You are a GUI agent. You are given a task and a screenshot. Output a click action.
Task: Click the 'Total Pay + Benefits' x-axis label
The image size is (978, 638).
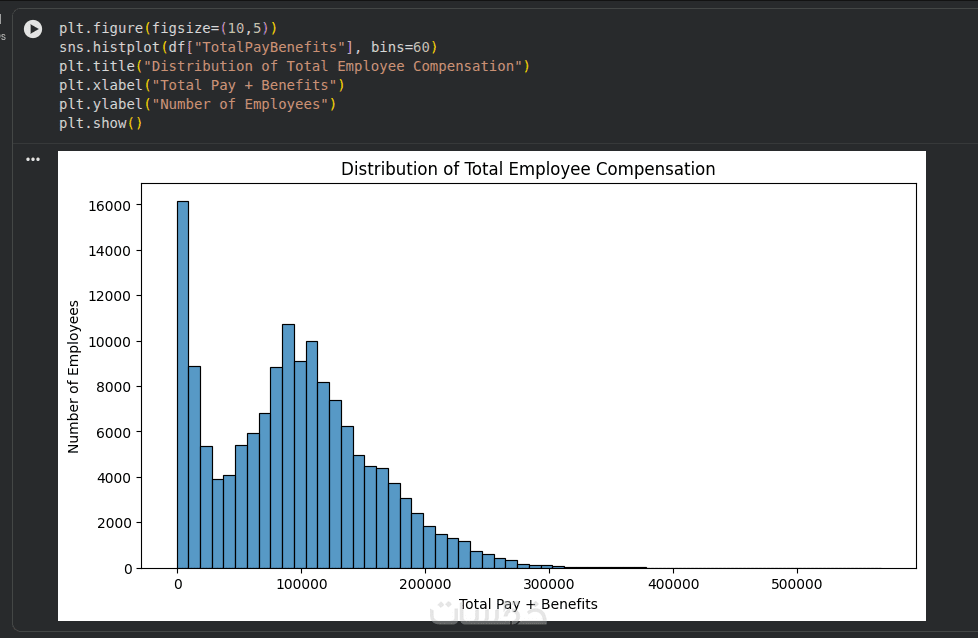[528, 604]
